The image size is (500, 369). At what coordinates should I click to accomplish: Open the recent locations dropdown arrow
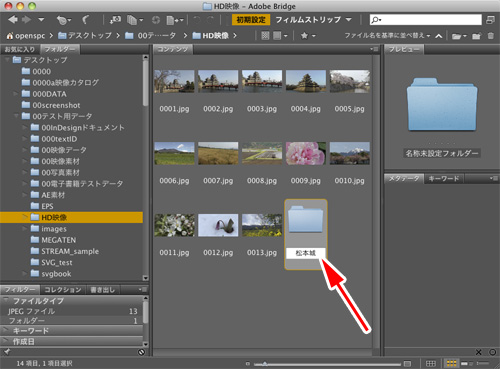coord(41,20)
